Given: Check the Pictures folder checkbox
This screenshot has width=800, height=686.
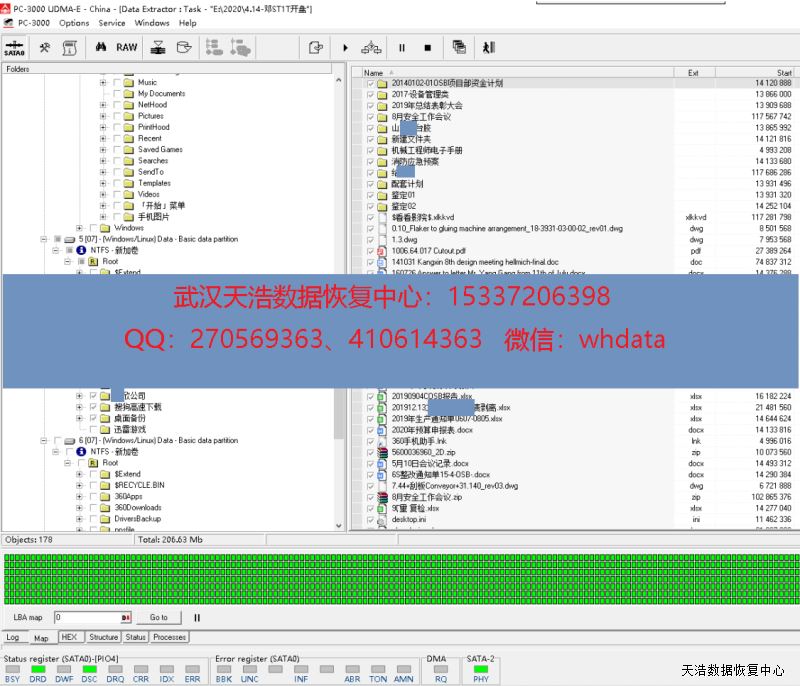Looking at the screenshot, I should tap(116, 116).
